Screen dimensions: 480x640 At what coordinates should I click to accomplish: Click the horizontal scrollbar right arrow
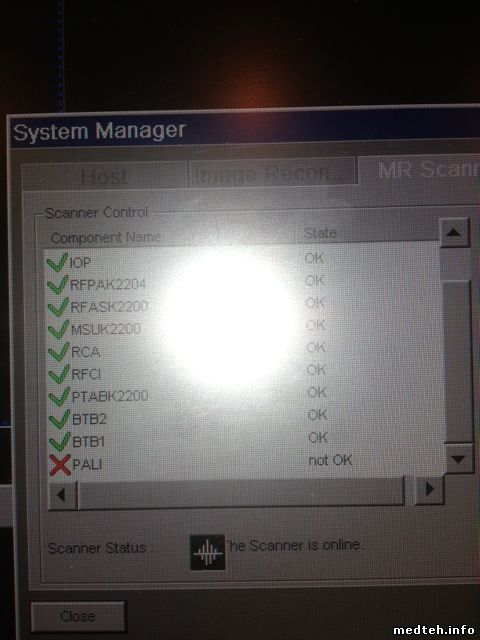(x=429, y=489)
